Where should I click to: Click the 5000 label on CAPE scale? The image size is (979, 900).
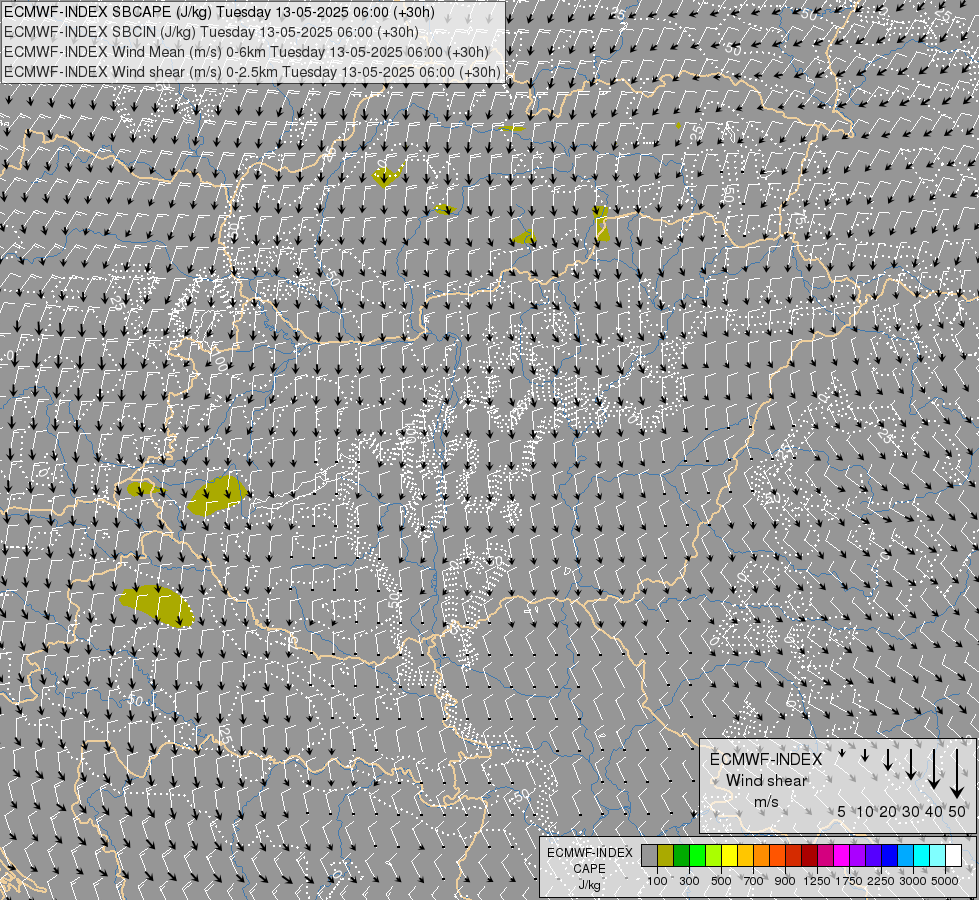coord(945,881)
